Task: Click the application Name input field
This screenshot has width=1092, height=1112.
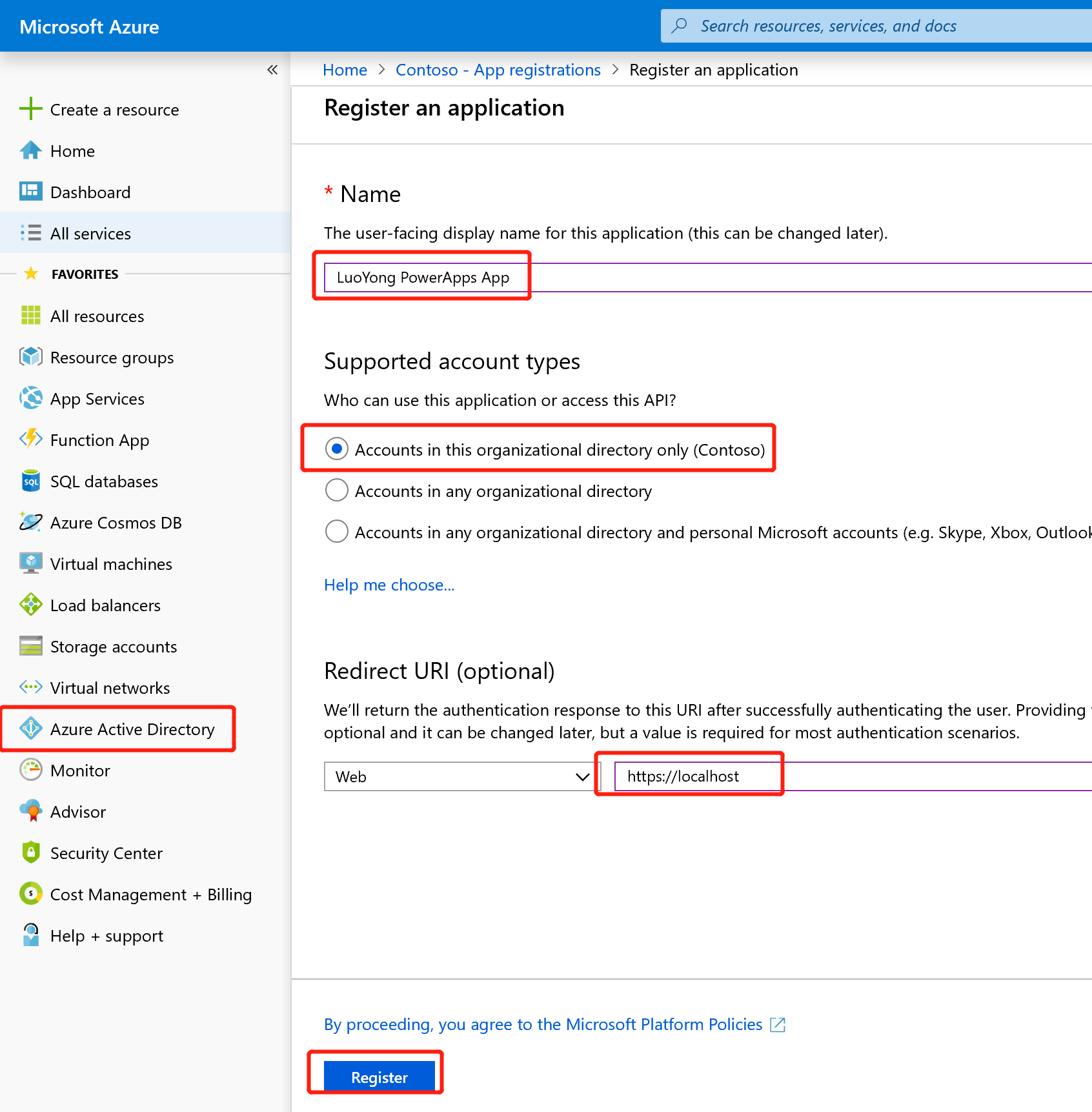Action: click(708, 277)
